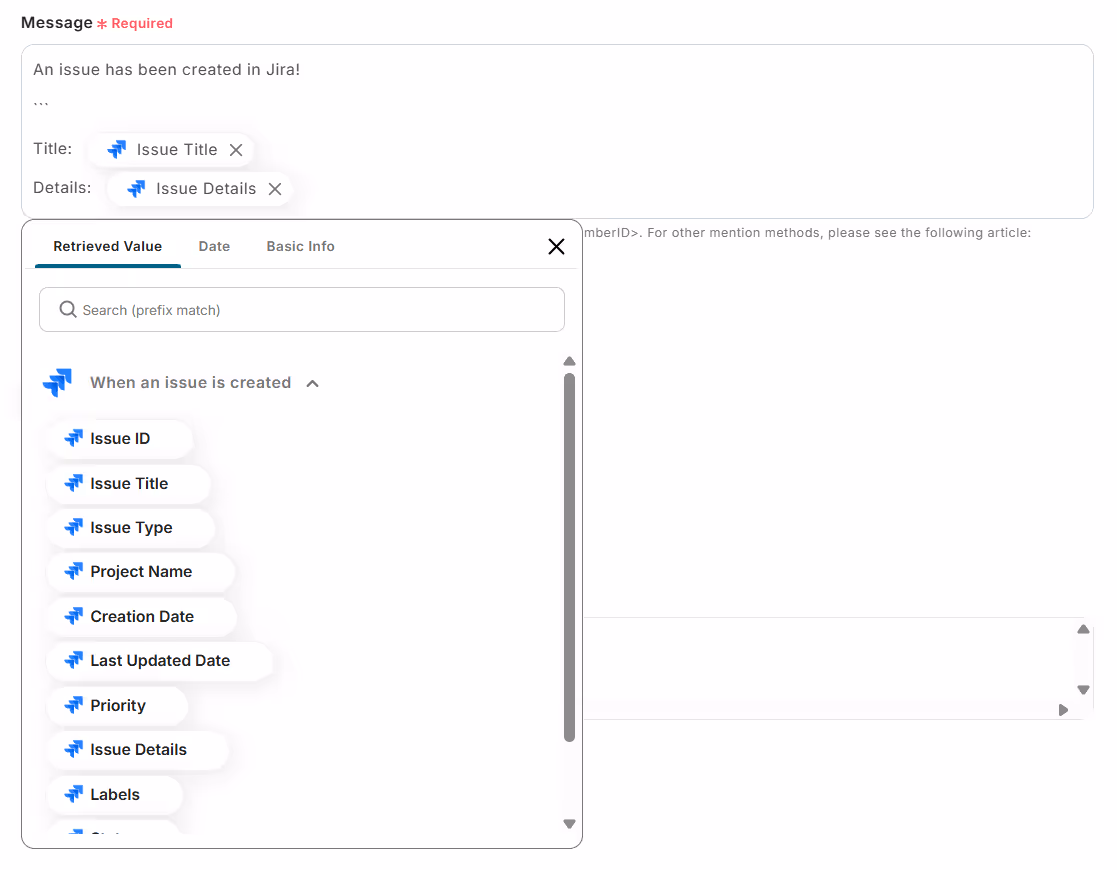The image size is (1117, 870).
Task: Click the magnifier search icon
Action: [x=68, y=309]
